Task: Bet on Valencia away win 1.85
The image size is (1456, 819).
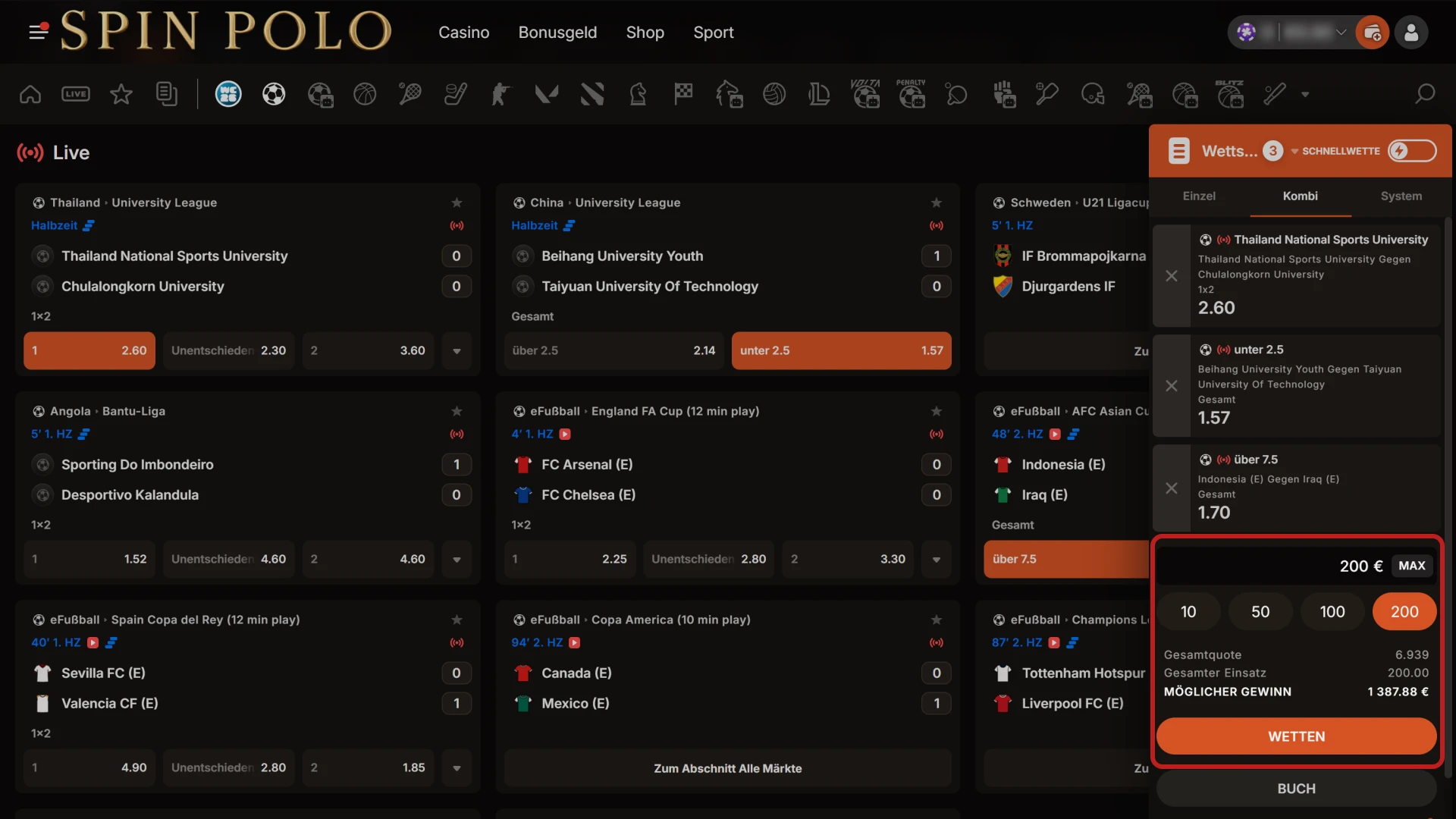Action: coord(368,767)
